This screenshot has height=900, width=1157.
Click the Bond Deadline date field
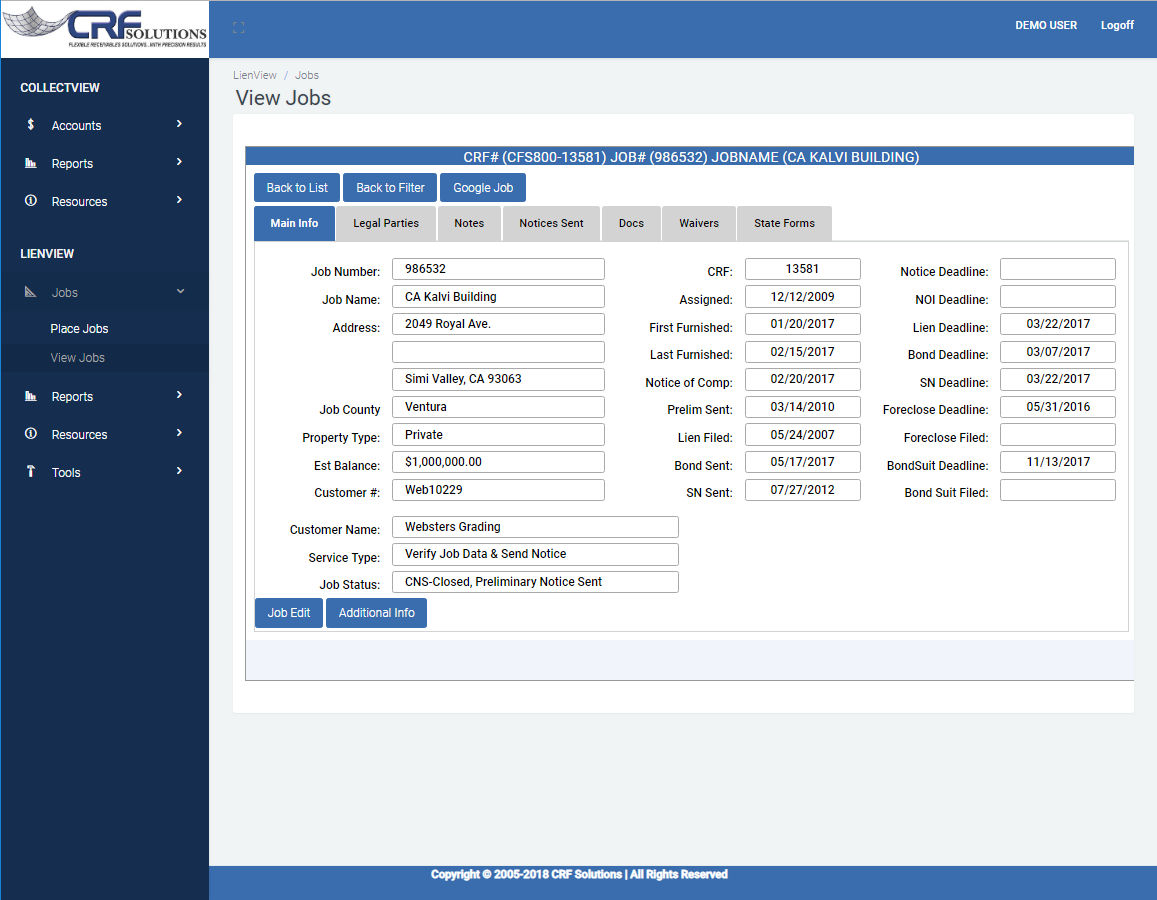1057,352
